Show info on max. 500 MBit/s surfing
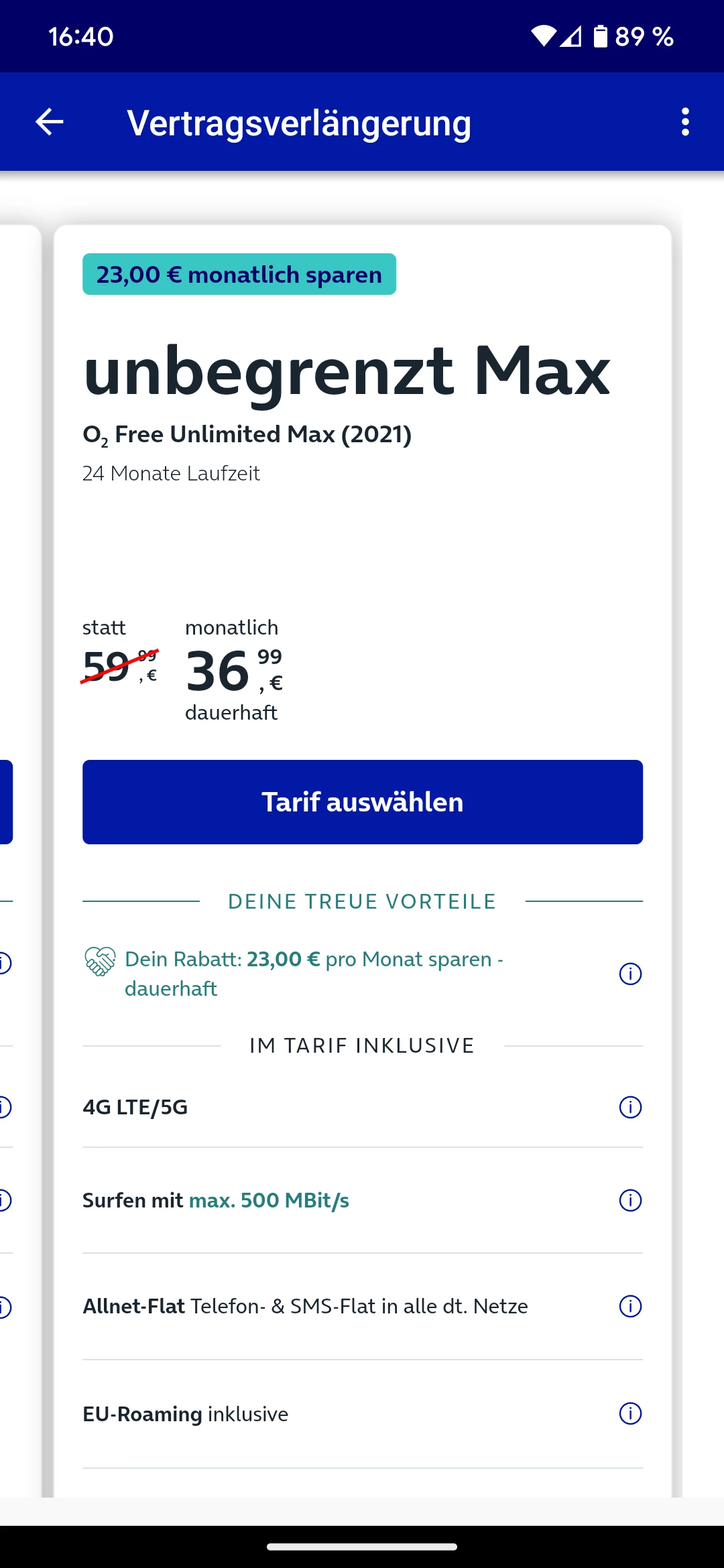The height and width of the screenshot is (1568, 724). 630,1200
